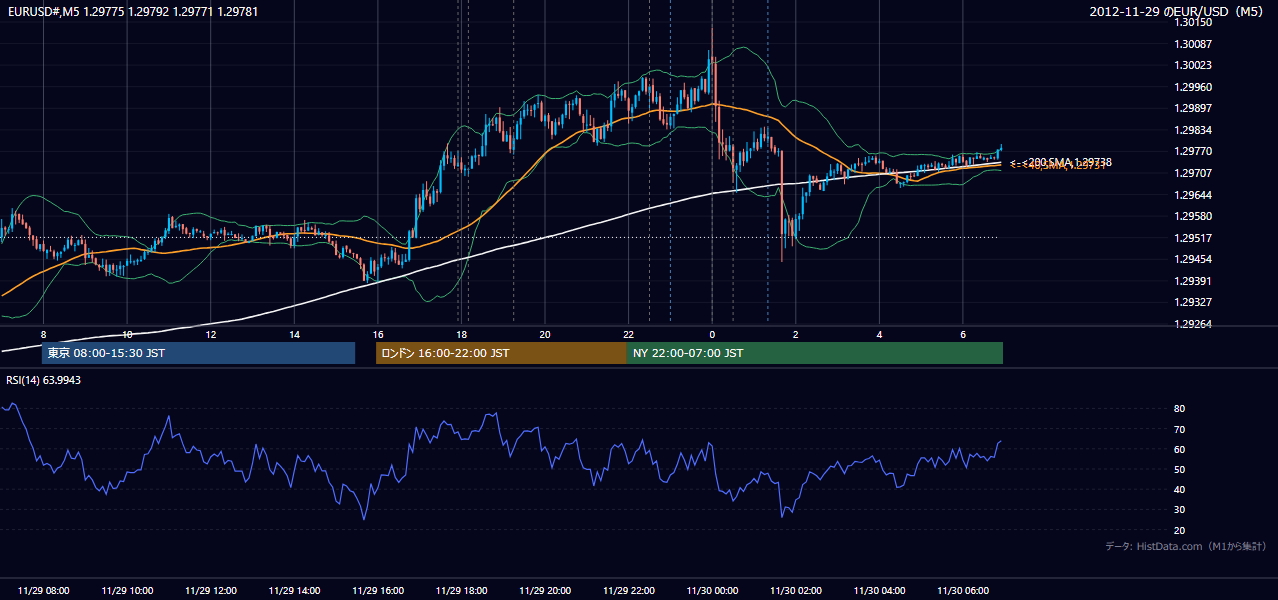1278x600 pixels.
Task: Click price axis label 1.29580
Action: click(x=1193, y=216)
